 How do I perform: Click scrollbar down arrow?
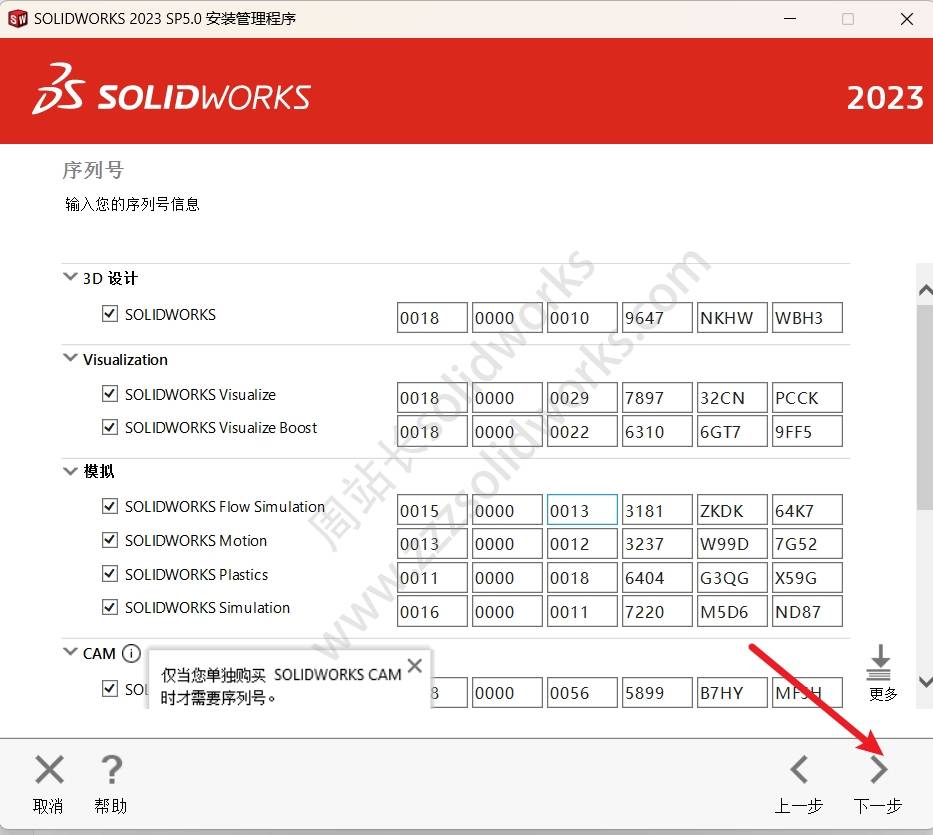point(925,681)
